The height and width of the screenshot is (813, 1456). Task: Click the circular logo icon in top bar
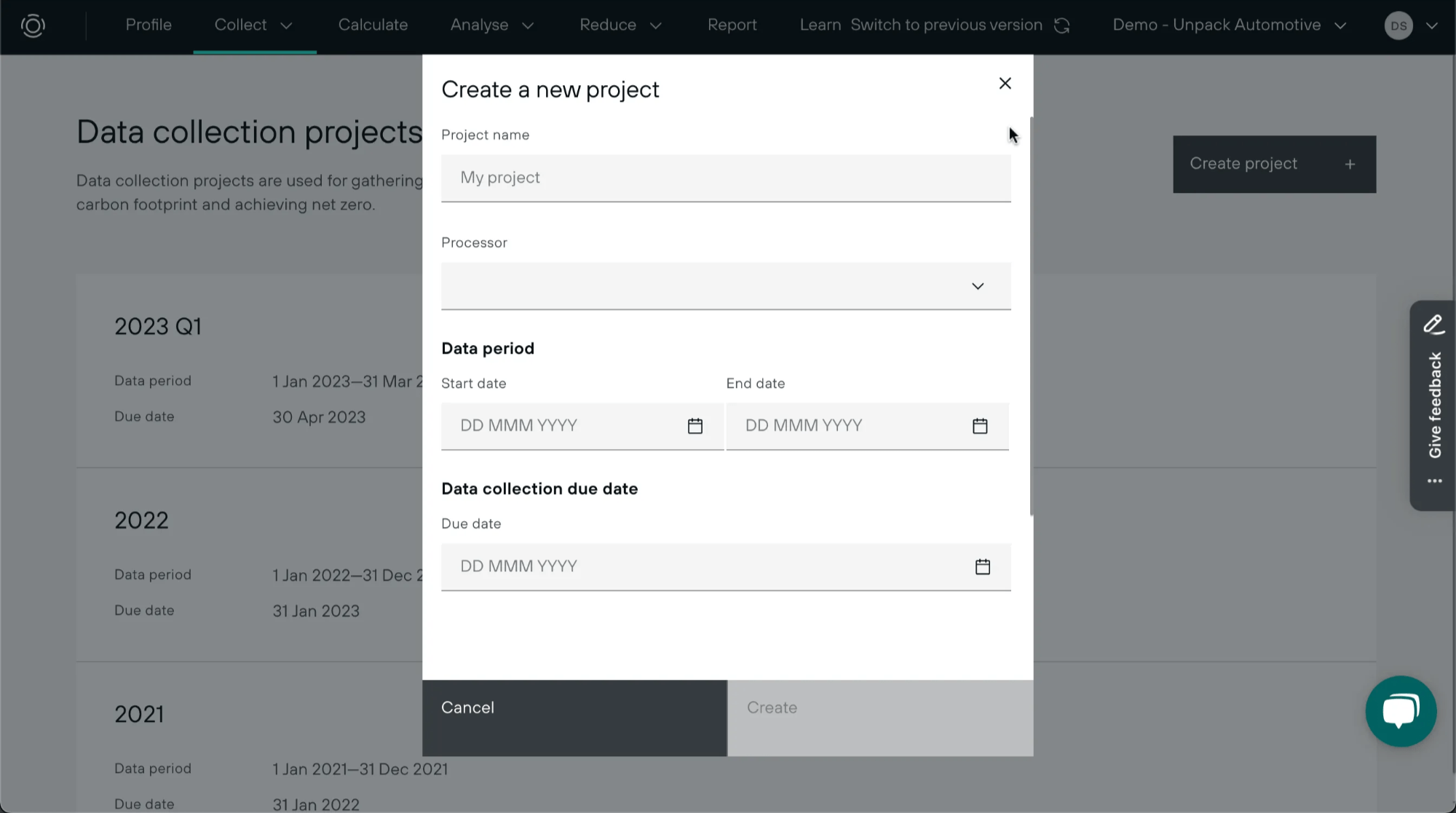32,25
